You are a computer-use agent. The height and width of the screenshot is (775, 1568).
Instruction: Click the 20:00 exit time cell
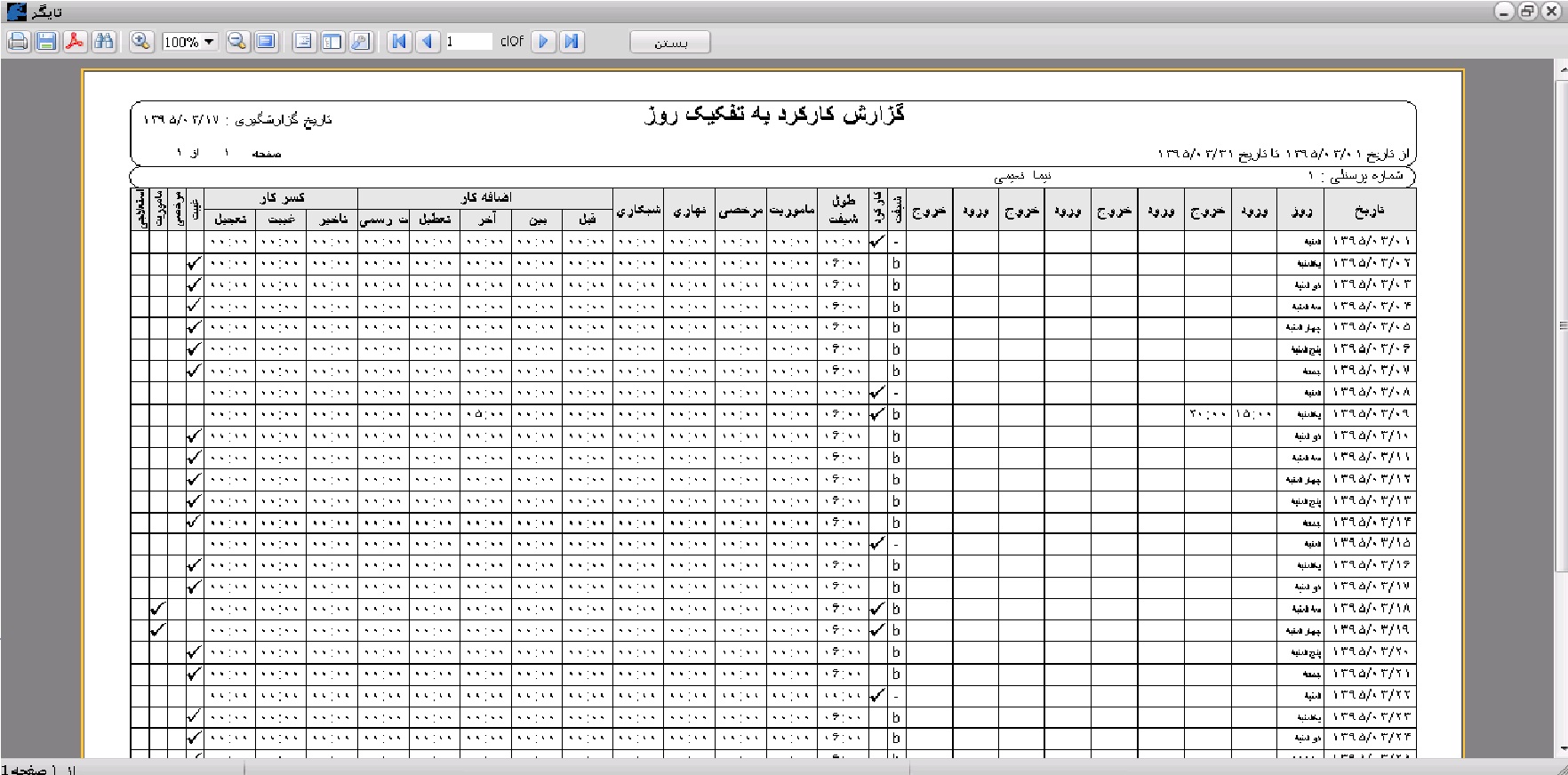pyautogui.click(x=1207, y=414)
